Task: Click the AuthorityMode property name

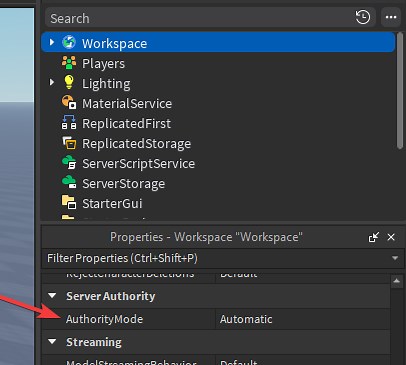Action: click(104, 319)
